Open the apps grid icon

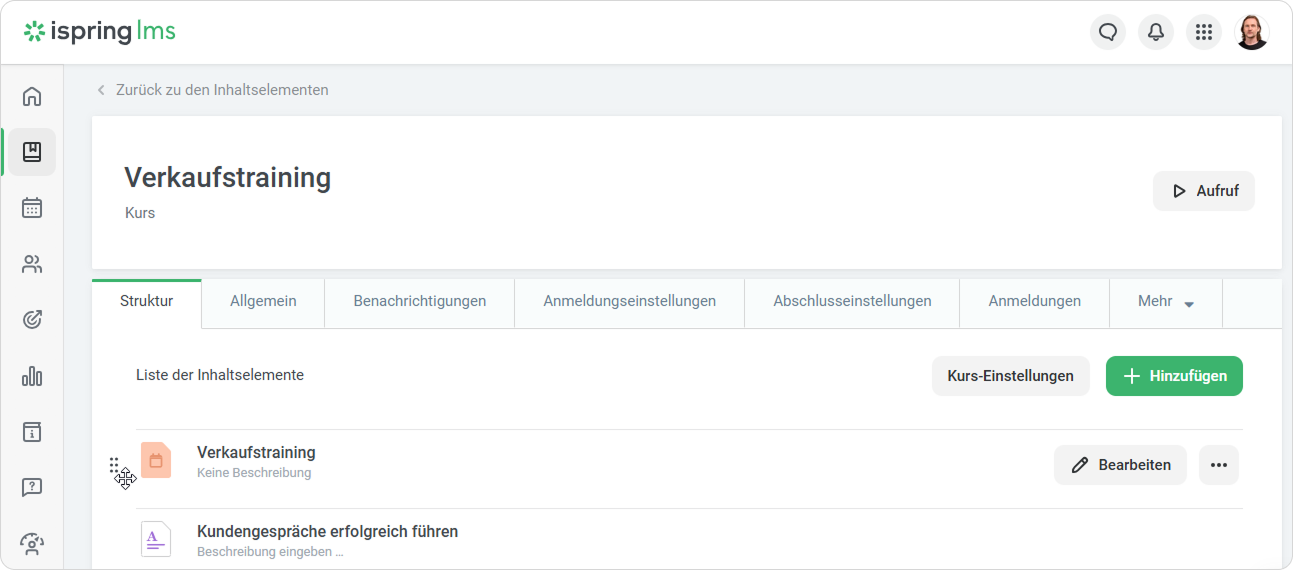click(1204, 32)
